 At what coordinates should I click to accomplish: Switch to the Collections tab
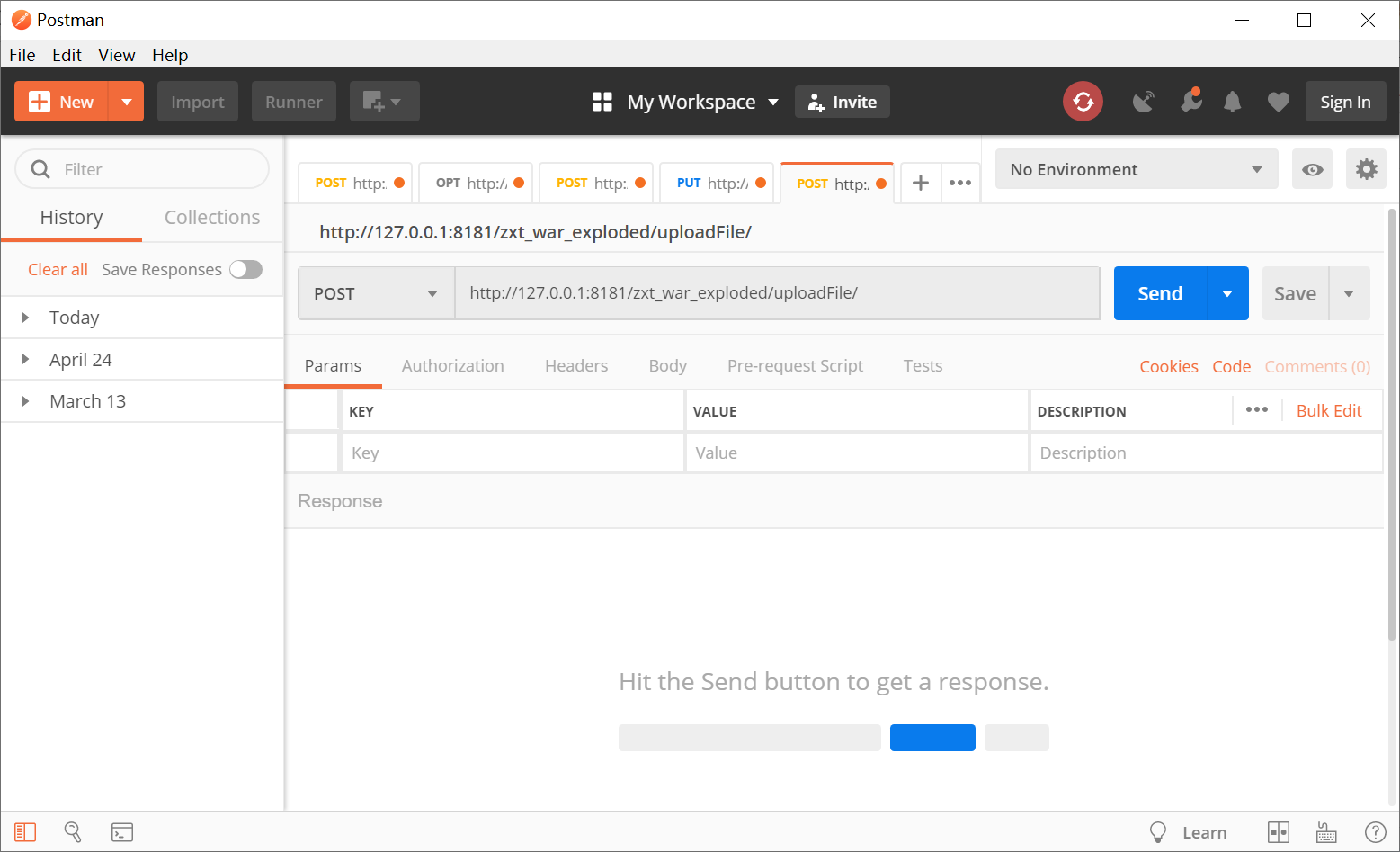(x=212, y=217)
